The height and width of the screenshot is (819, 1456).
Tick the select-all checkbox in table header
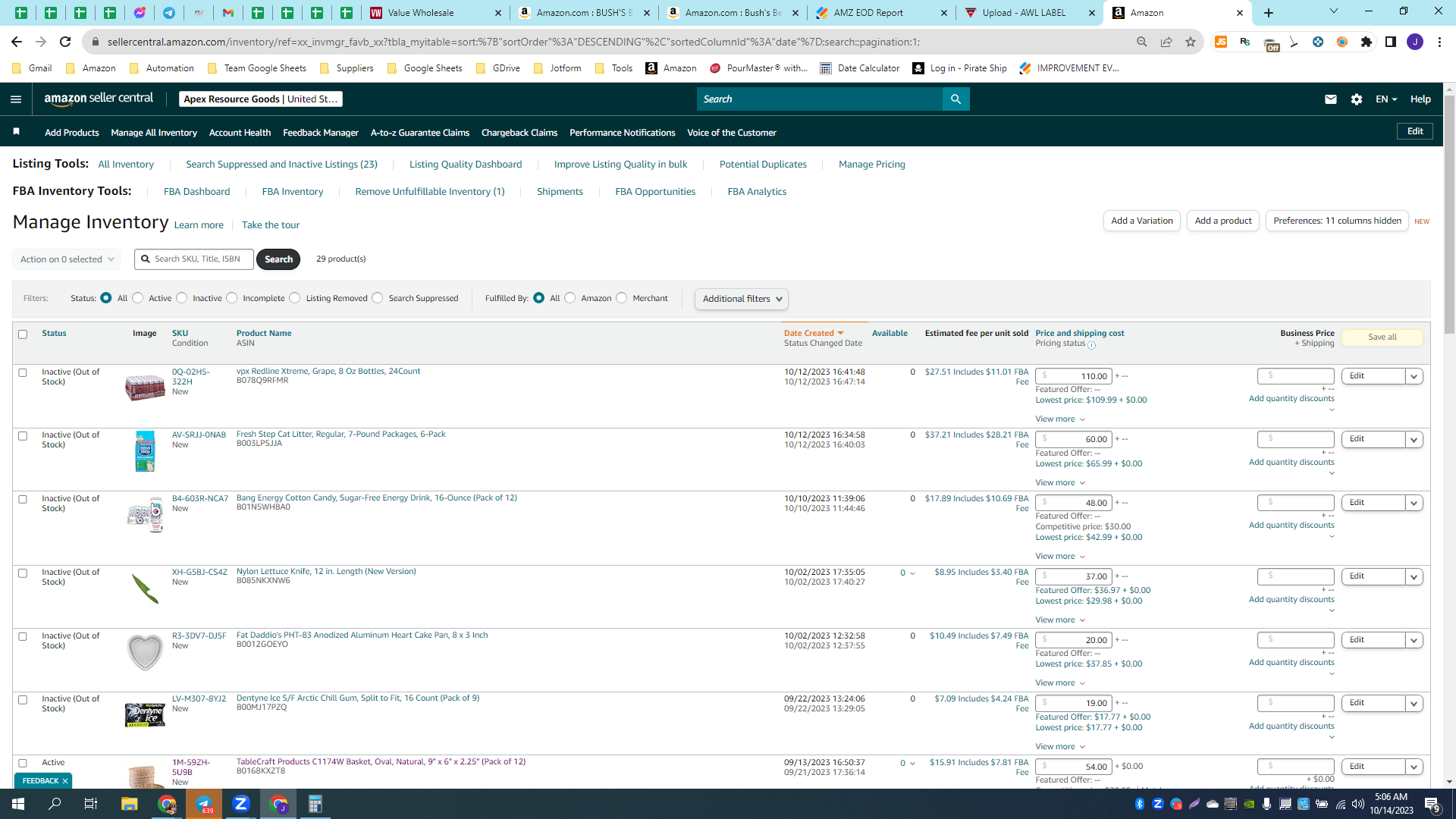click(x=23, y=334)
